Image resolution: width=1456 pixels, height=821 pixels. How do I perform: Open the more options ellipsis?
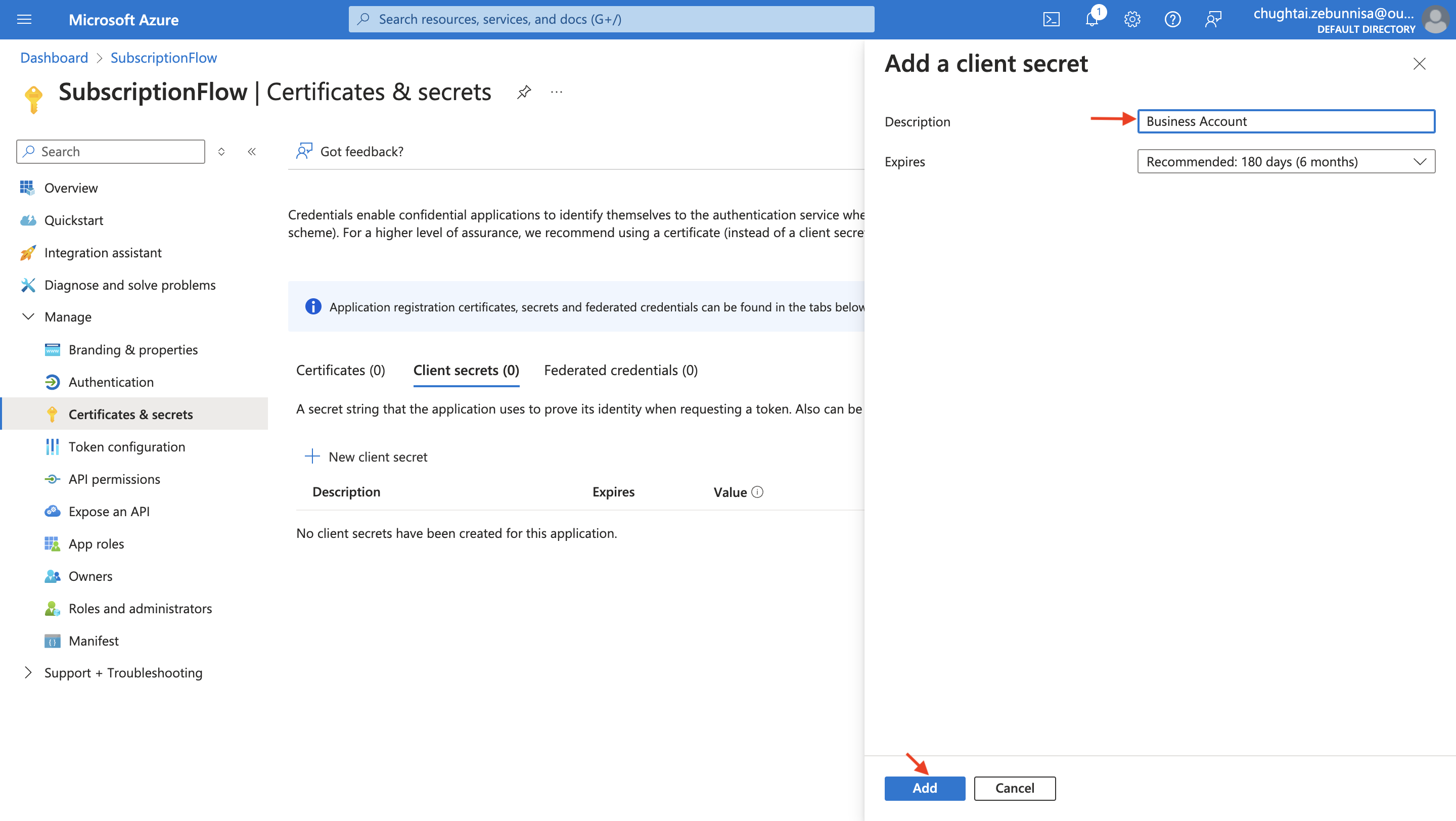tap(557, 92)
